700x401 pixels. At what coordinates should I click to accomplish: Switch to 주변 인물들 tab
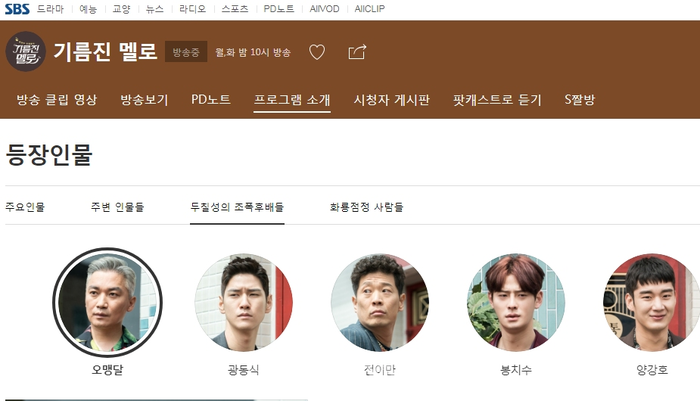coord(117,207)
